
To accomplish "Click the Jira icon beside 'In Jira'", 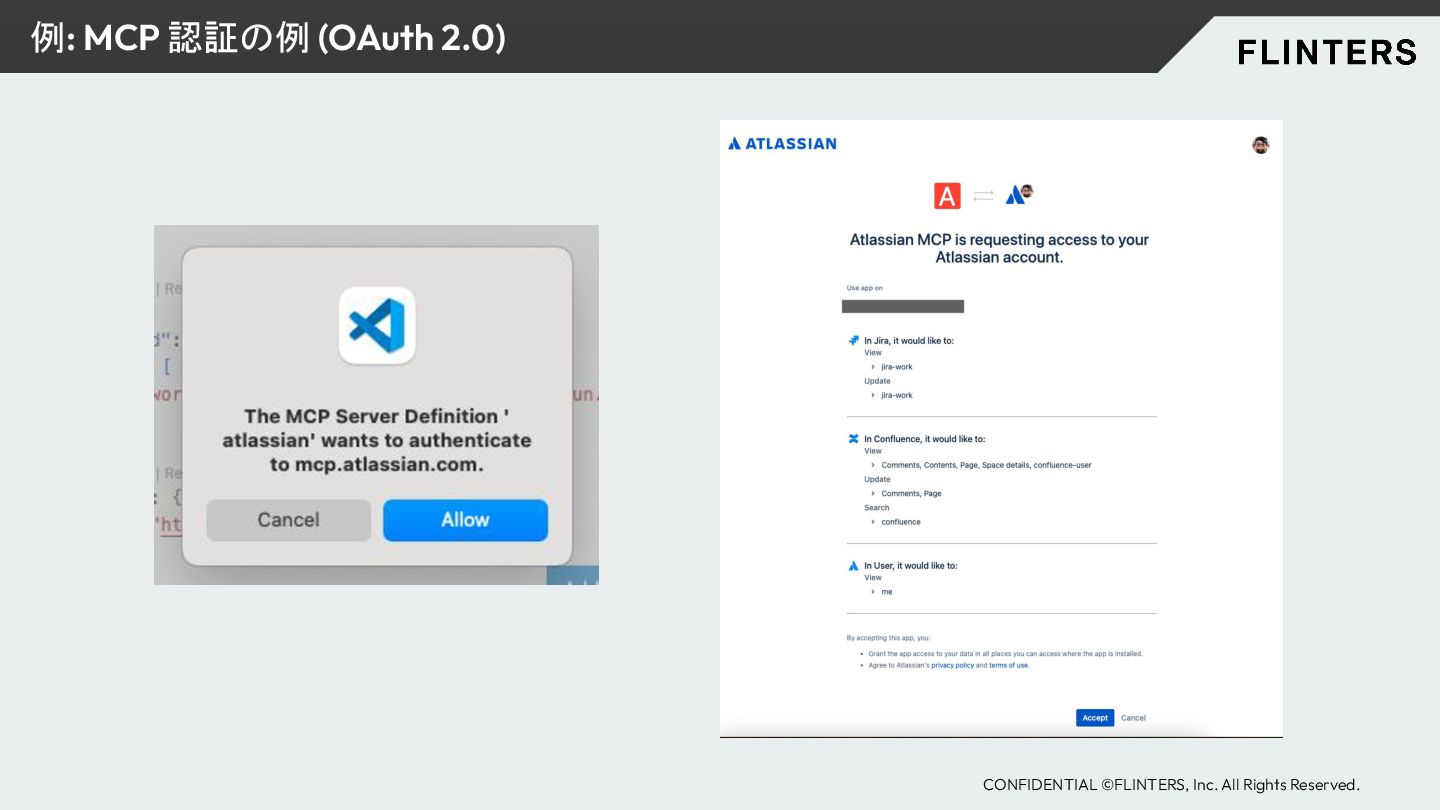I will point(853,340).
